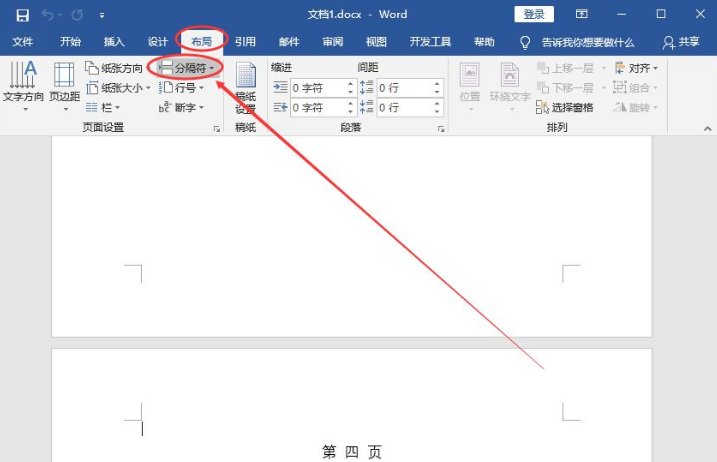717x462 pixels.
Task: Click the right indent value field
Action: point(318,108)
